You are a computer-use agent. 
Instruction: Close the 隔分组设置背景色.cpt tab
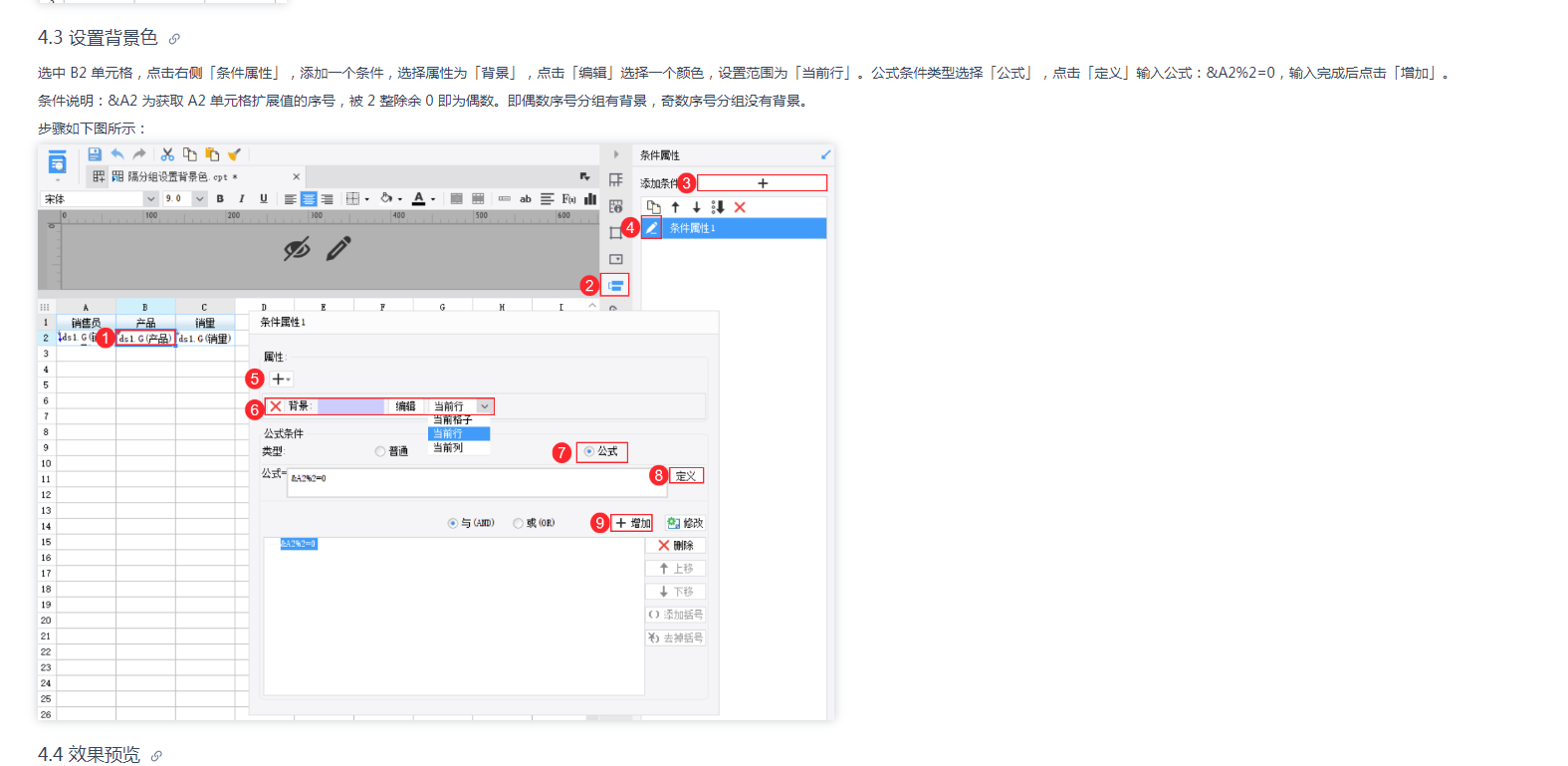pos(296,176)
